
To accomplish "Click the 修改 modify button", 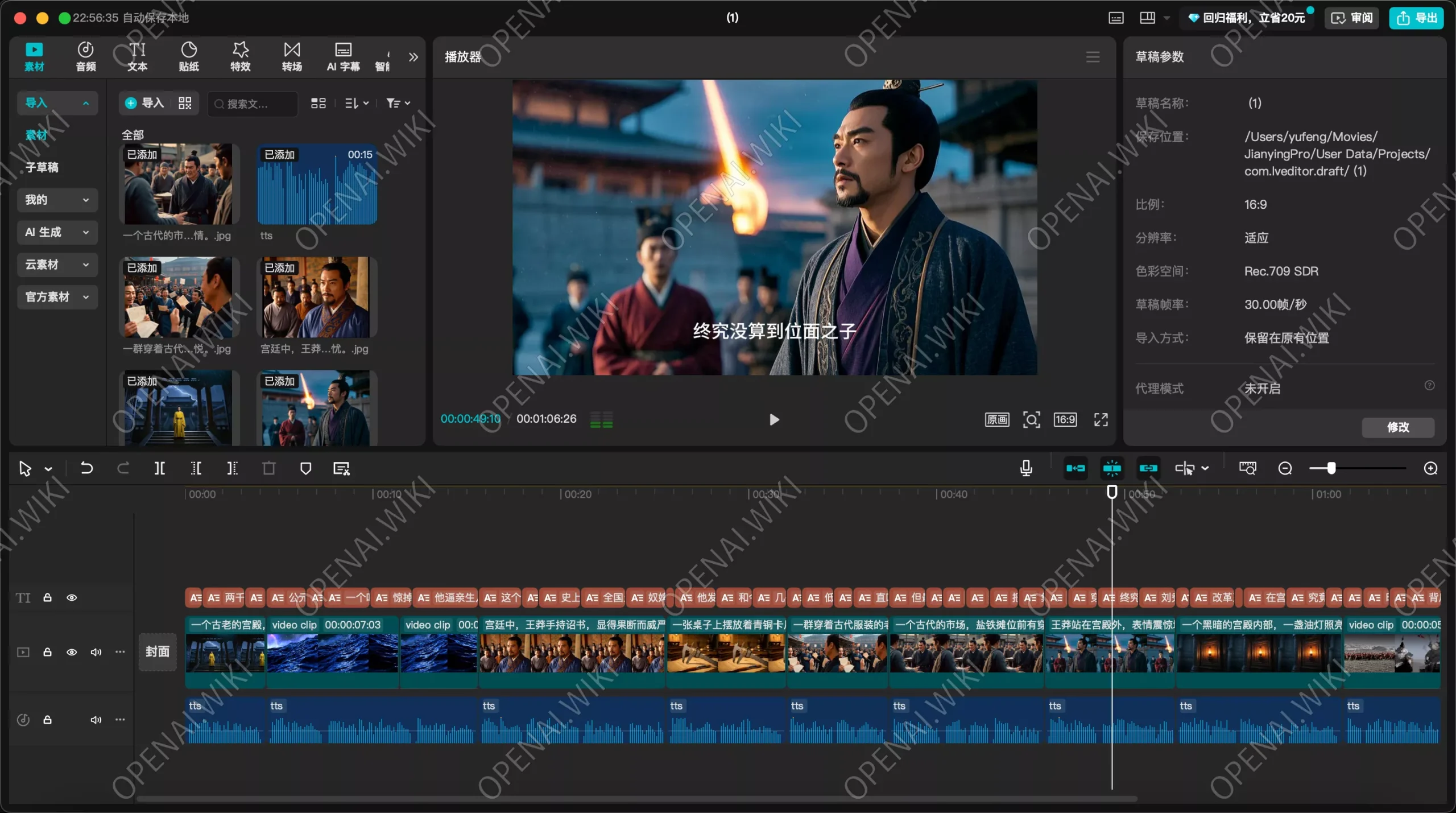I will [x=1398, y=427].
